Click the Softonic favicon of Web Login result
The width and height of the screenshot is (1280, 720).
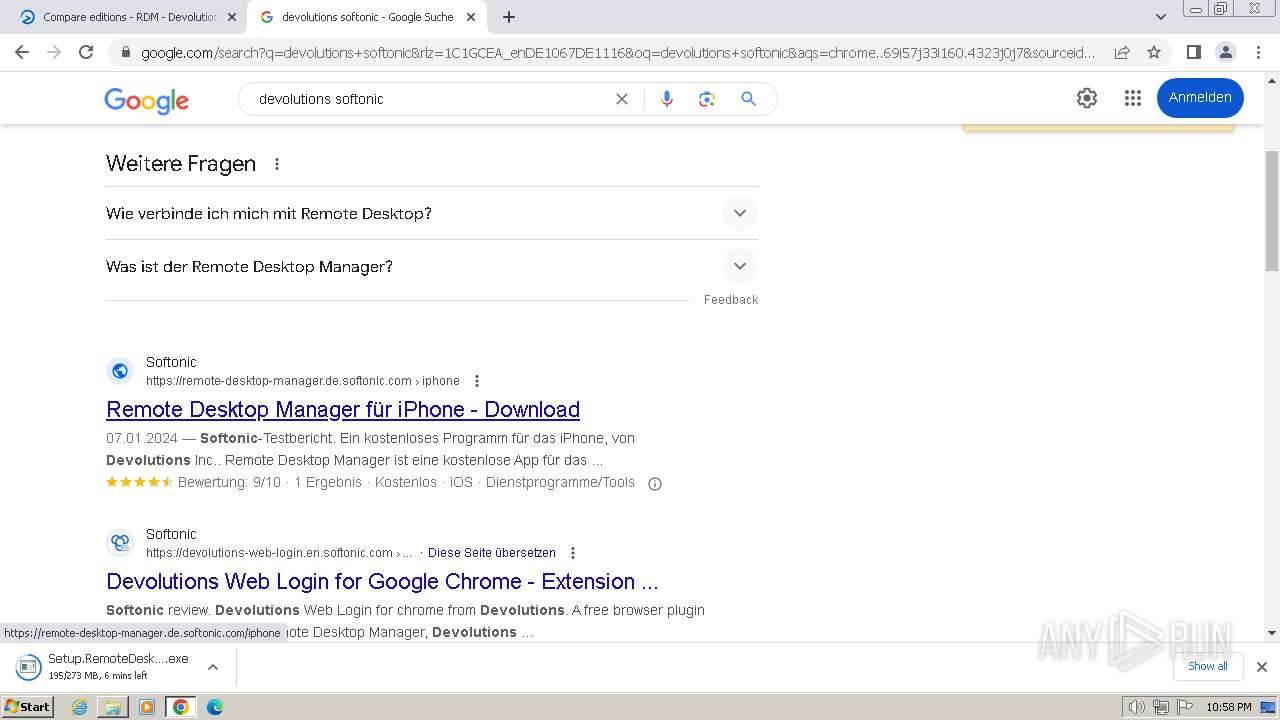pyautogui.click(x=120, y=543)
